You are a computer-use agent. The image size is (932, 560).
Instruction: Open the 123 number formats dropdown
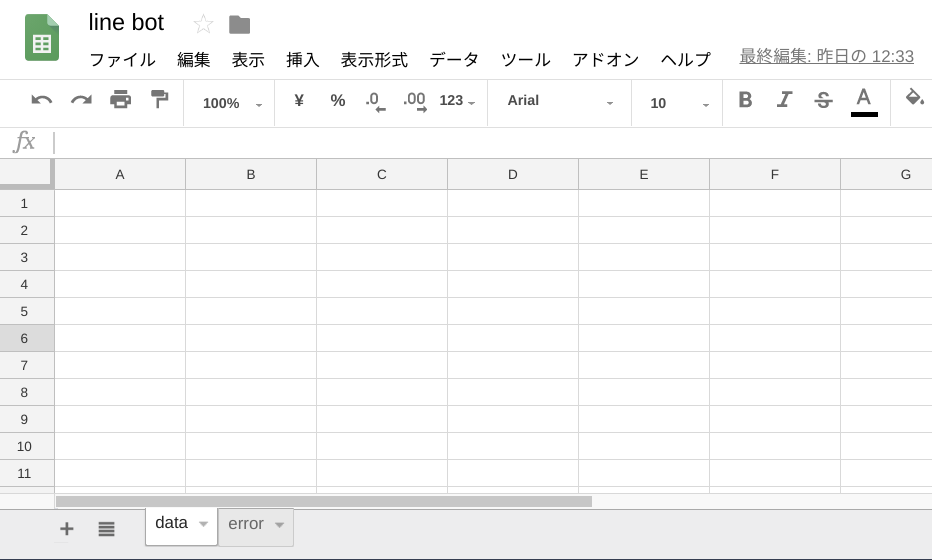click(457, 101)
